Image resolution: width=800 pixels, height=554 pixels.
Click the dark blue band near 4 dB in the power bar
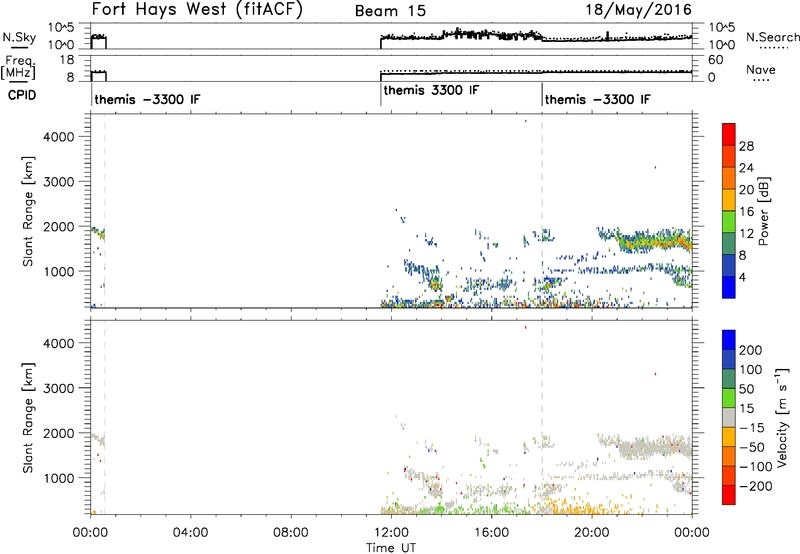pyautogui.click(x=729, y=265)
